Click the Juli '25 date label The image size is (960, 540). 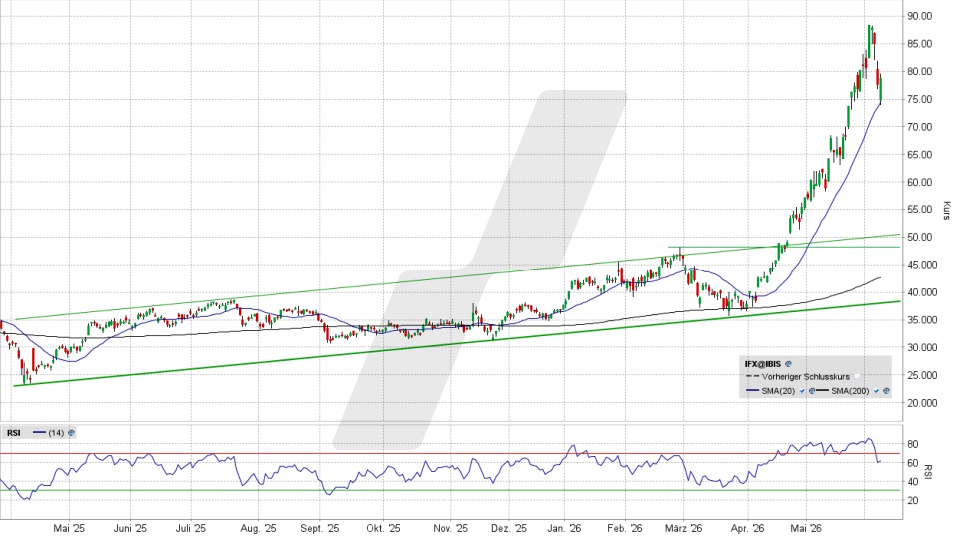pos(191,528)
